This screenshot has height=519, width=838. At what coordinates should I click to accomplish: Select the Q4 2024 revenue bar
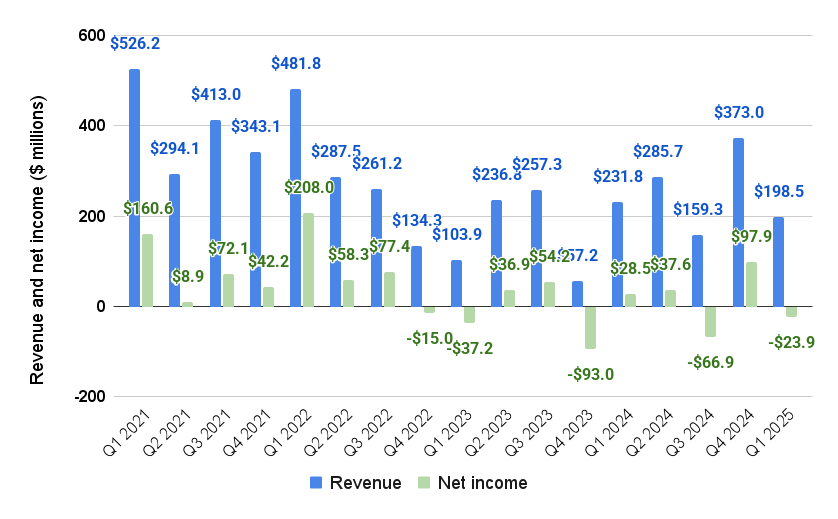[738, 222]
